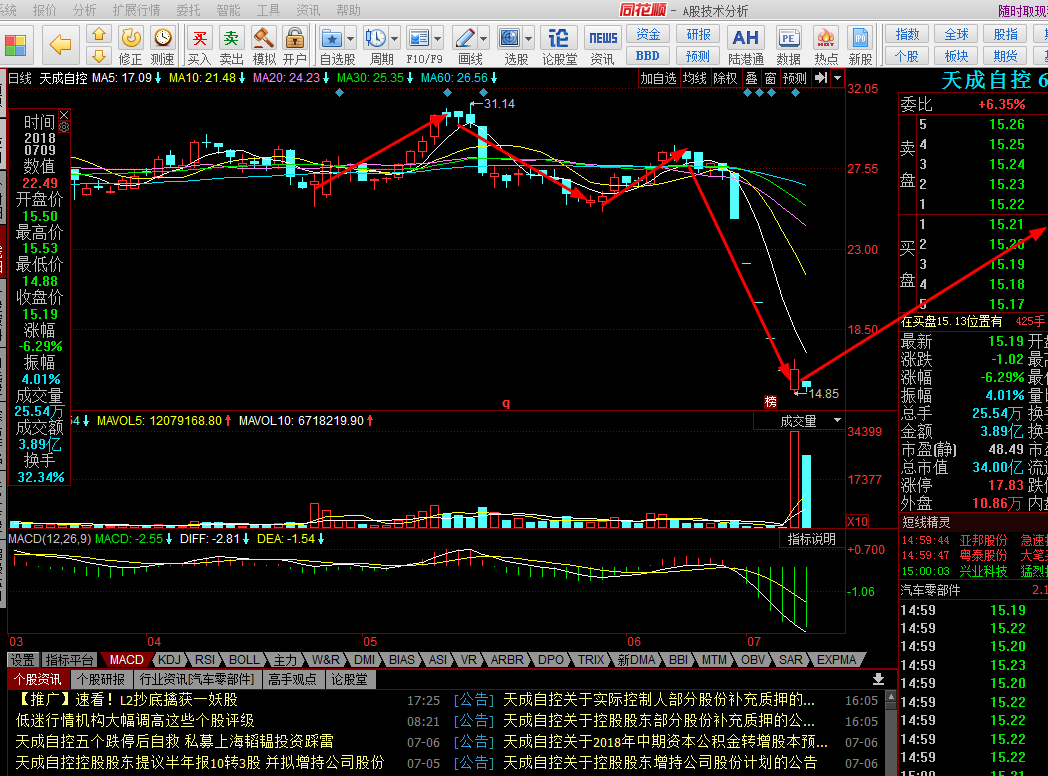Close the time data info panel
The image size is (1048, 776).
(64, 116)
